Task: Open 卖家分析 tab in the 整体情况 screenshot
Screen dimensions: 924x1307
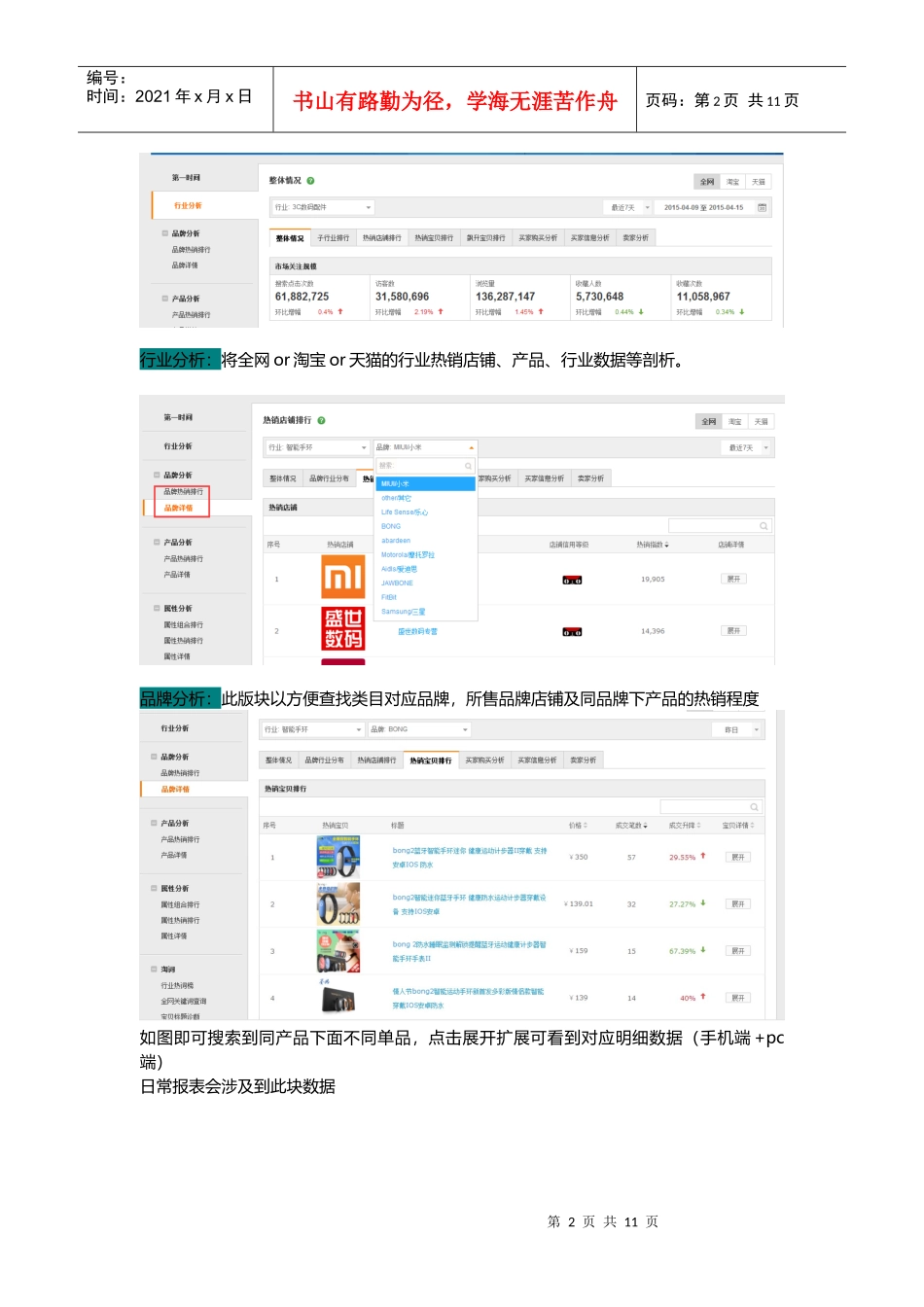Action: click(635, 238)
